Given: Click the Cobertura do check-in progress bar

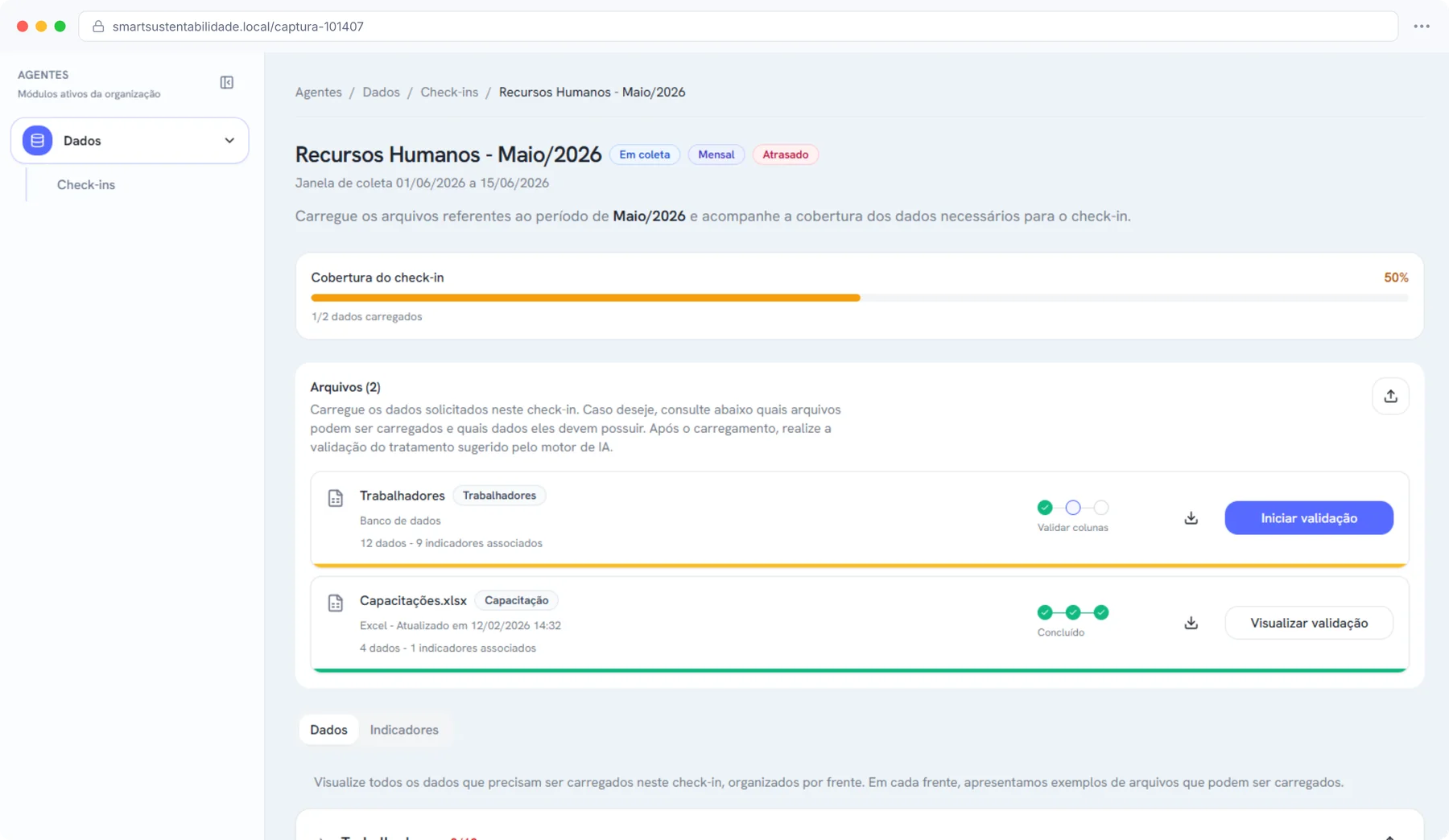Looking at the screenshot, I should coord(860,298).
